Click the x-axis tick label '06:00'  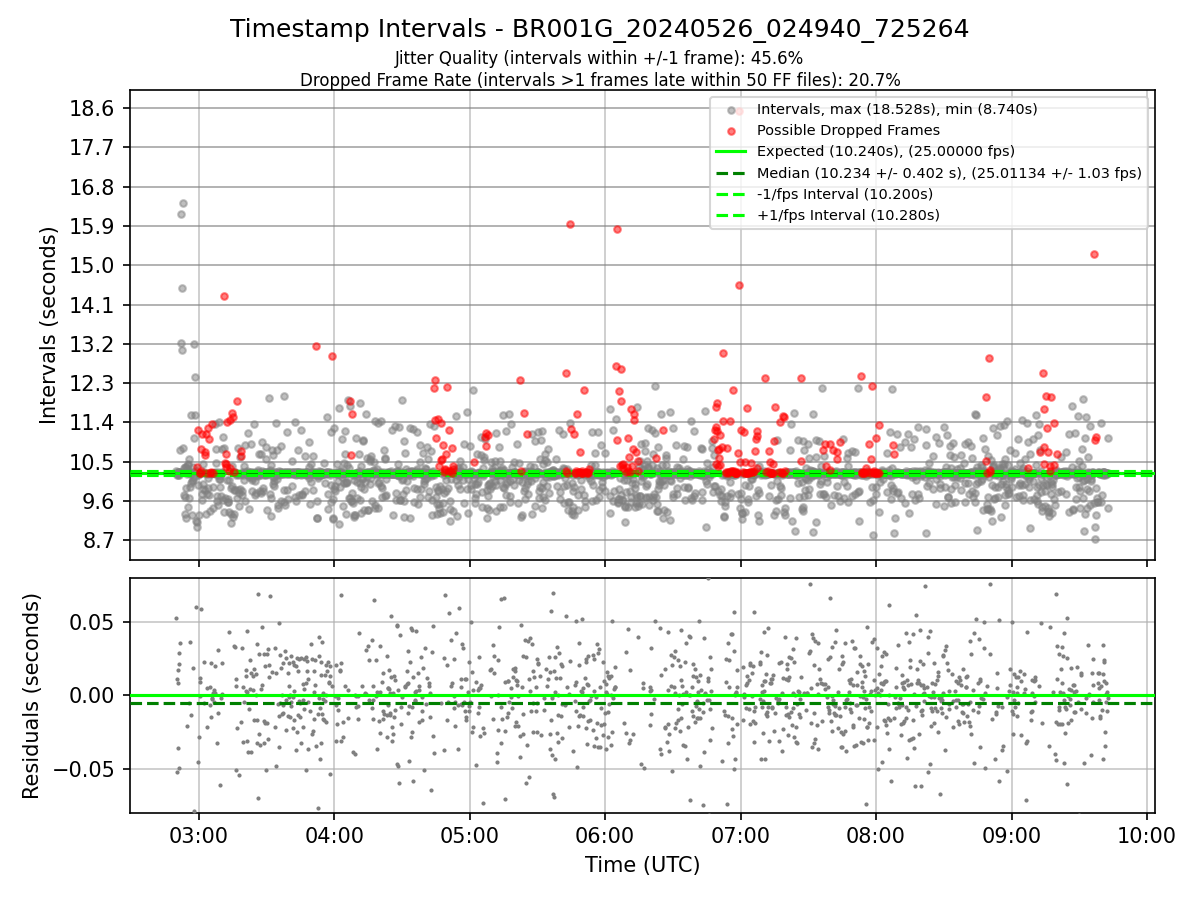click(x=605, y=833)
